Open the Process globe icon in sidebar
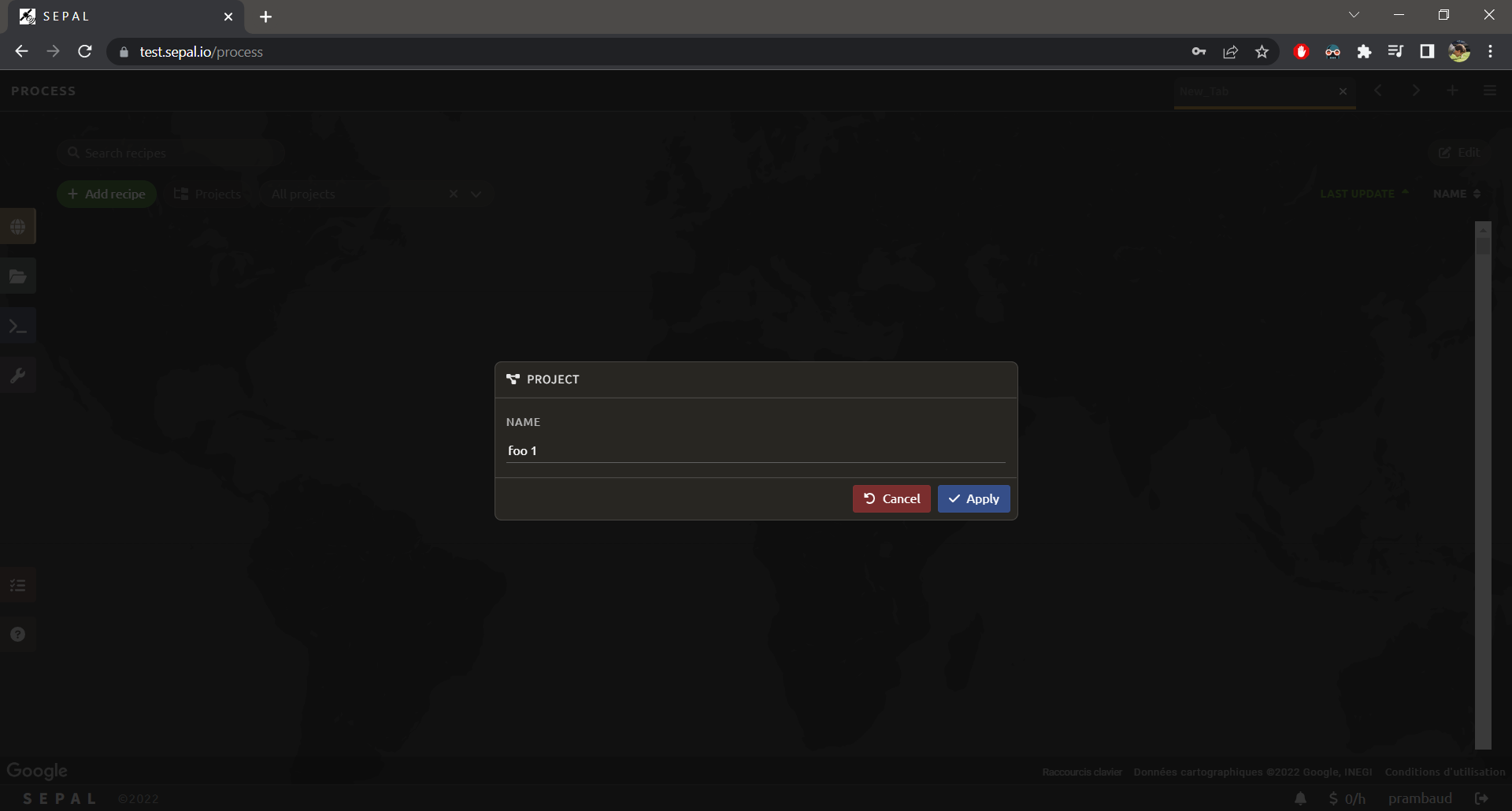Image resolution: width=1512 pixels, height=811 pixels. [x=18, y=227]
